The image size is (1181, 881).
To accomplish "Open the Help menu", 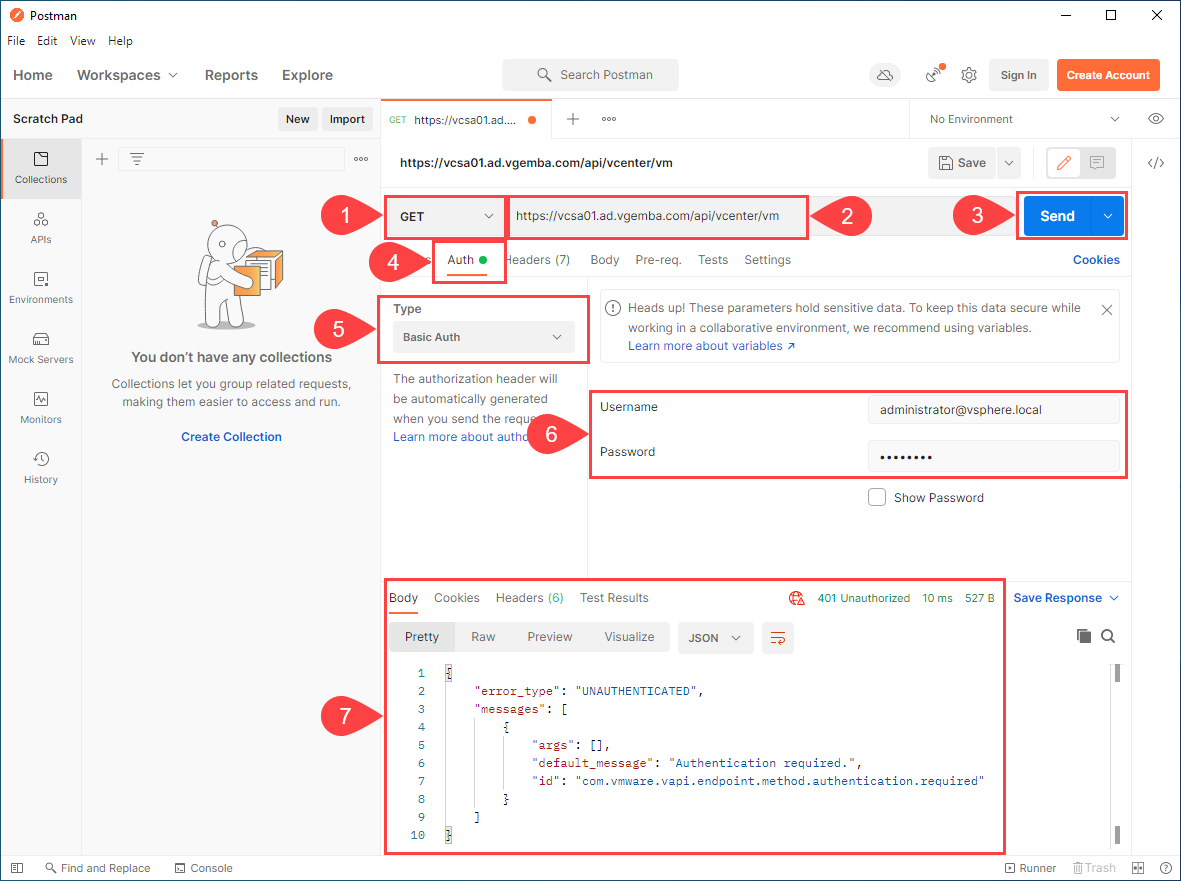I will click(x=120, y=41).
